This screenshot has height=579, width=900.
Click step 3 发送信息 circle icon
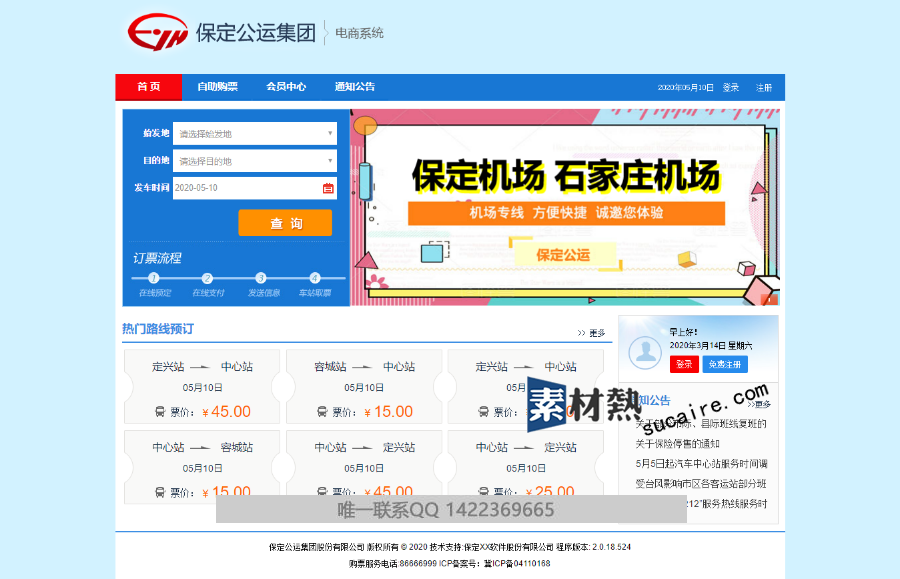(261, 278)
